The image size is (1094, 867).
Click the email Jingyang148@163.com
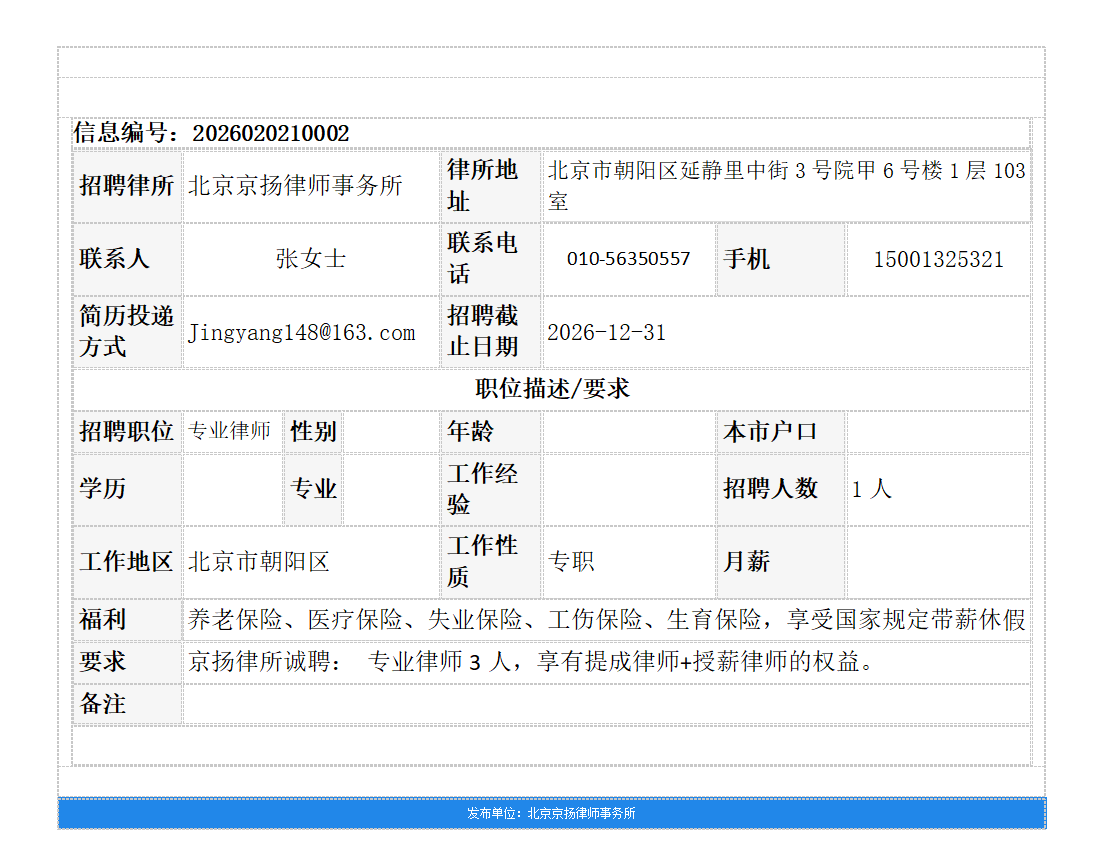click(x=300, y=332)
